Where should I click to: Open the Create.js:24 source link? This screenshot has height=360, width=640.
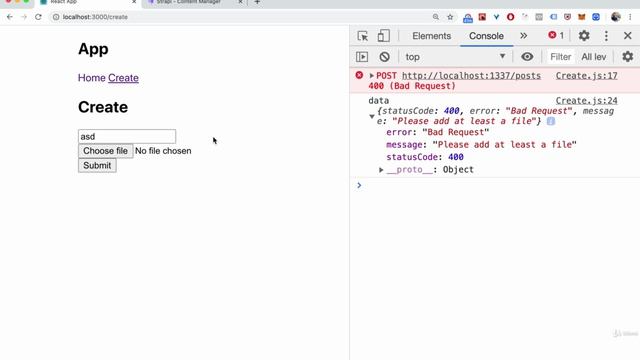pyautogui.click(x=587, y=100)
